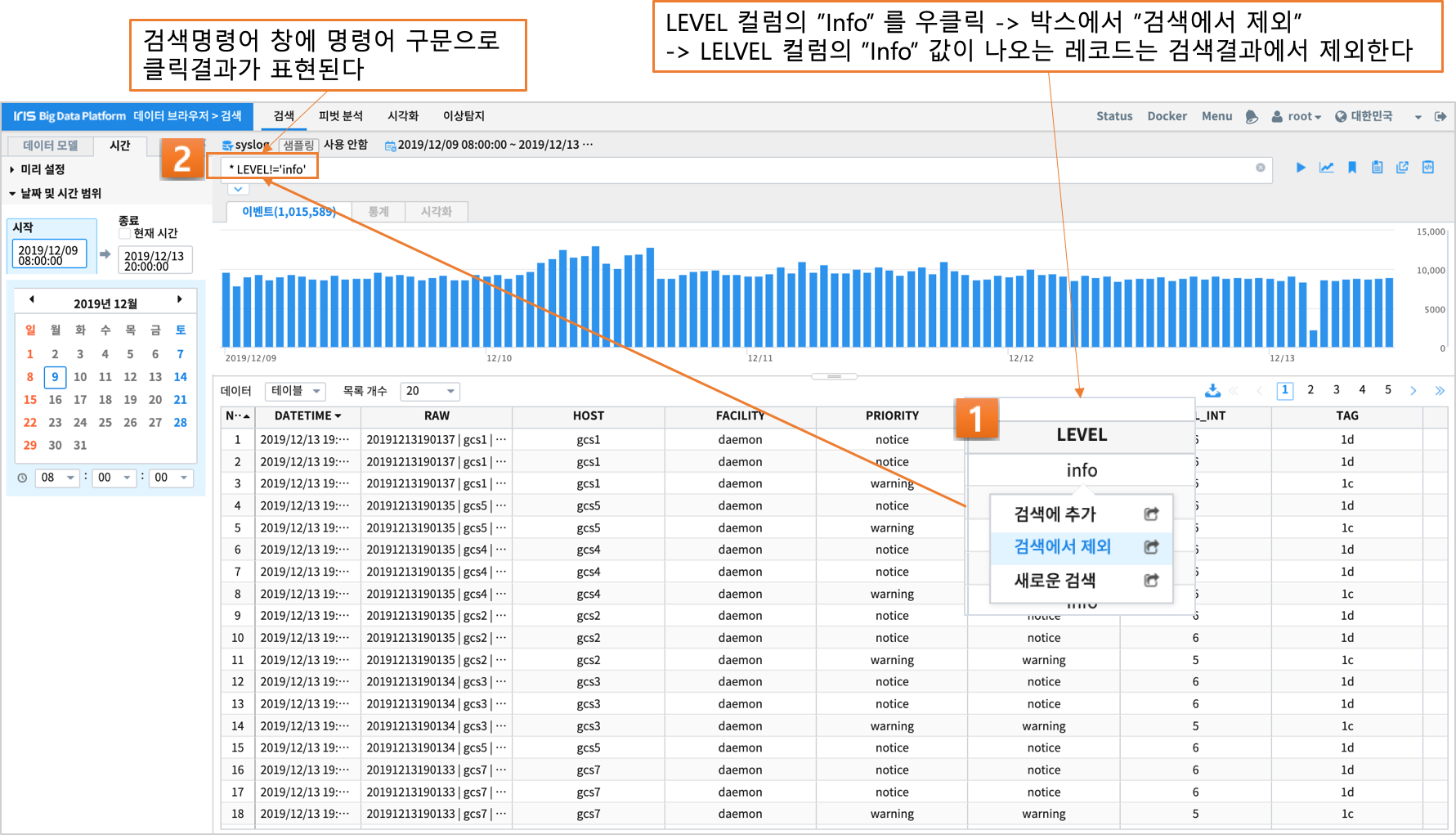The height and width of the screenshot is (835, 1456).
Task: Open the 목록 개수 dropdown showing 20
Action: [430, 391]
